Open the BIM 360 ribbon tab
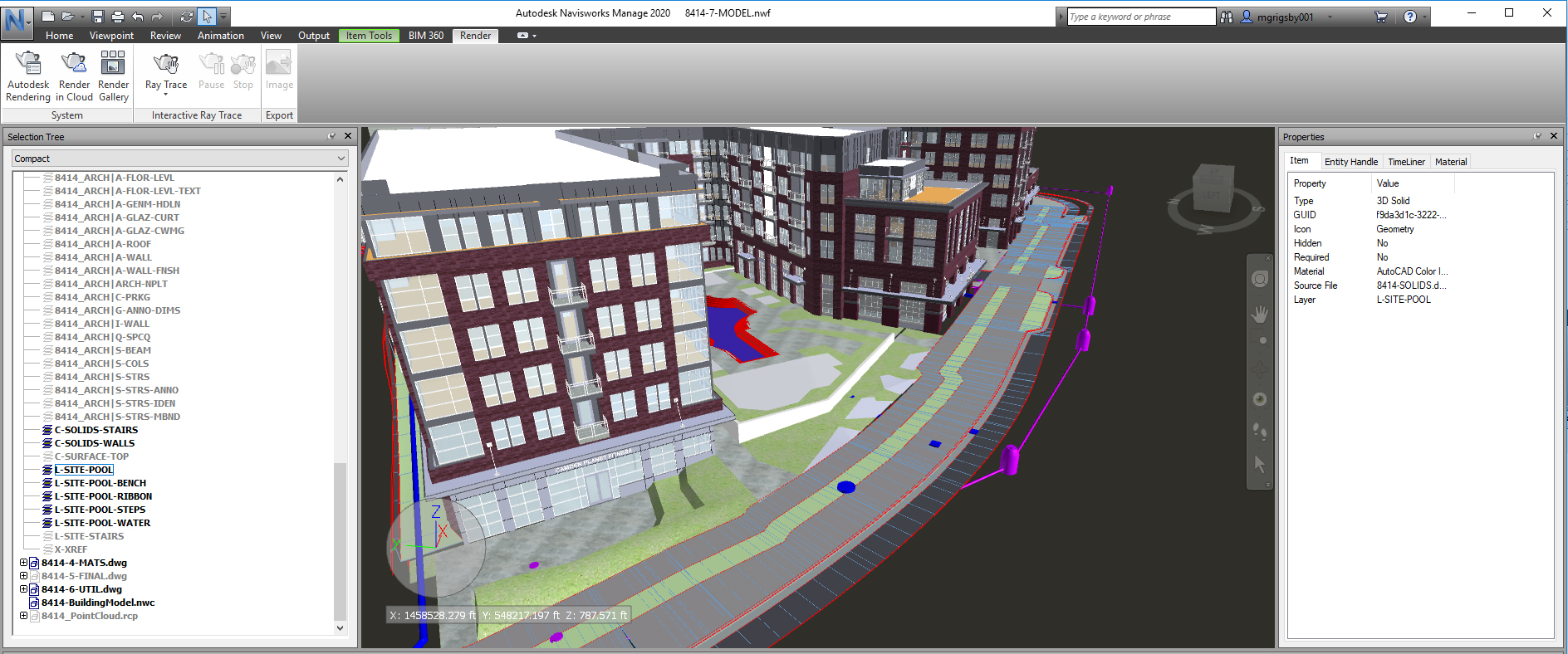Screen dimensions: 1568x654 click(426, 36)
